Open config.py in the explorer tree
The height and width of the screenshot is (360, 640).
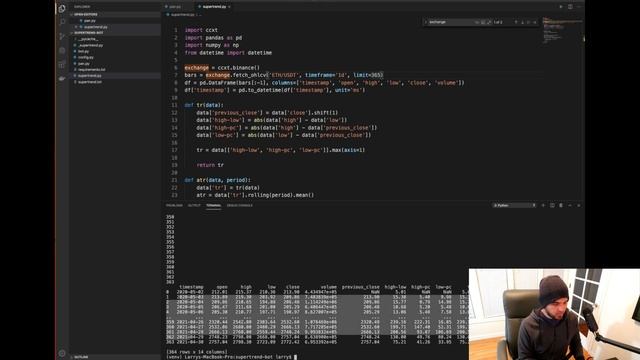(x=116, y=57)
